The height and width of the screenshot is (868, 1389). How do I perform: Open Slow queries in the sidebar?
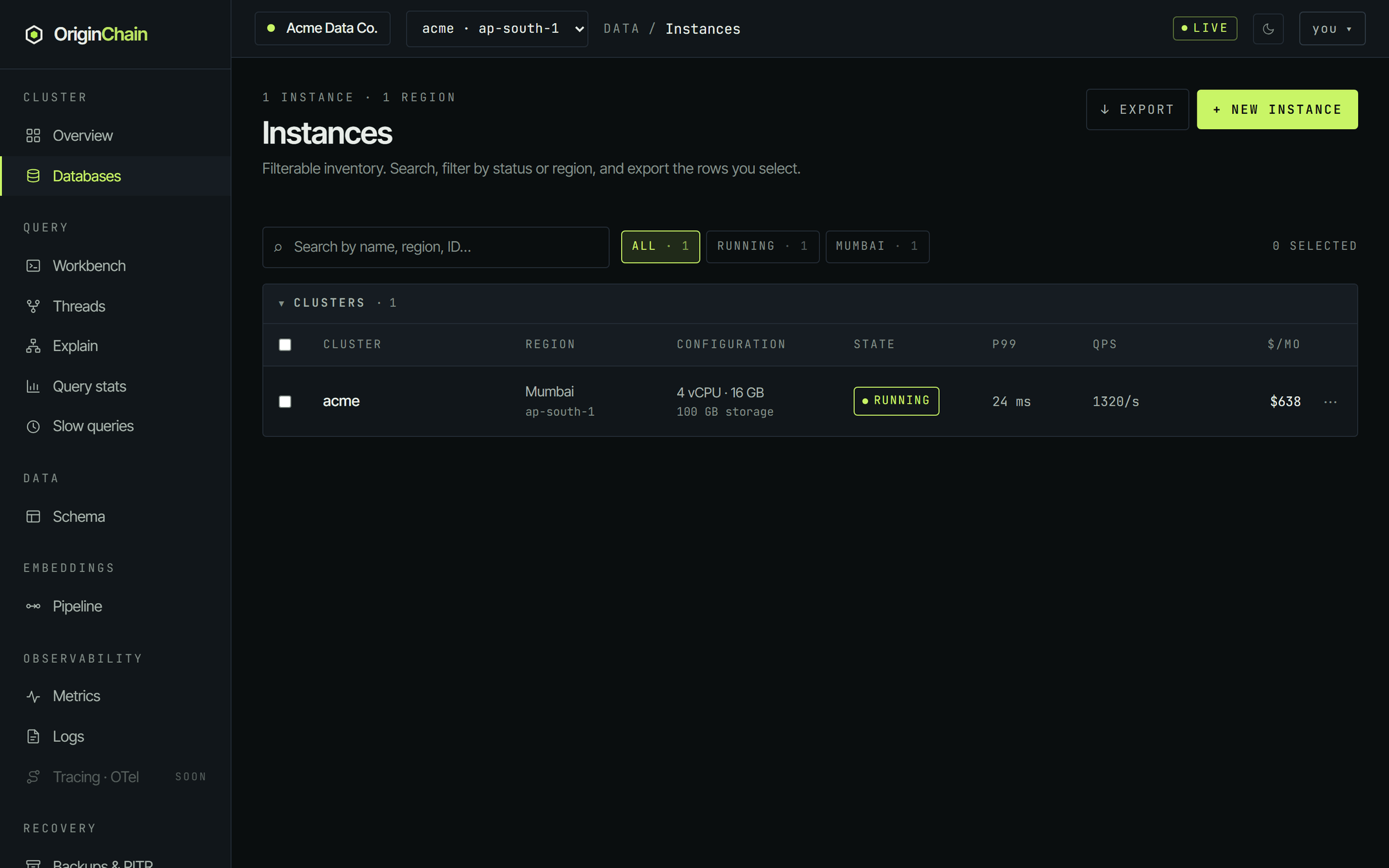(x=116, y=426)
